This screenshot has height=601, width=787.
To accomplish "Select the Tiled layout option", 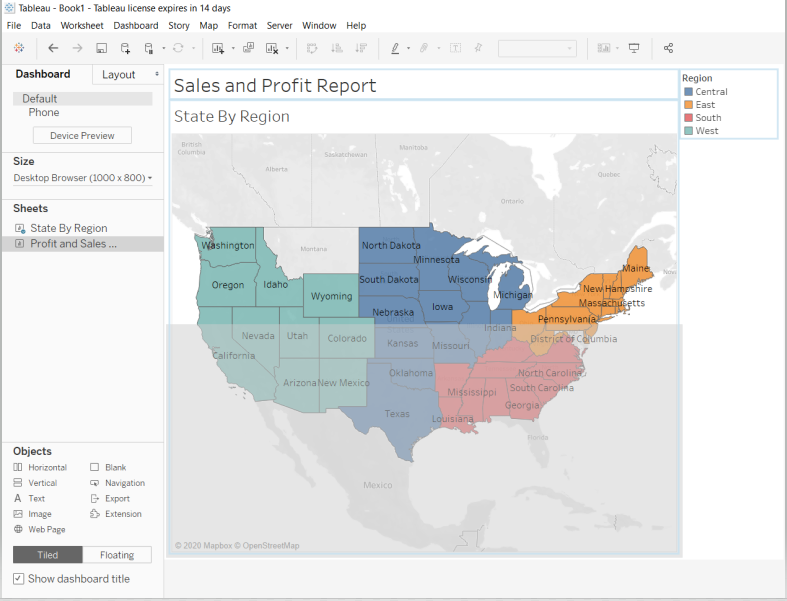I will tap(48, 555).
